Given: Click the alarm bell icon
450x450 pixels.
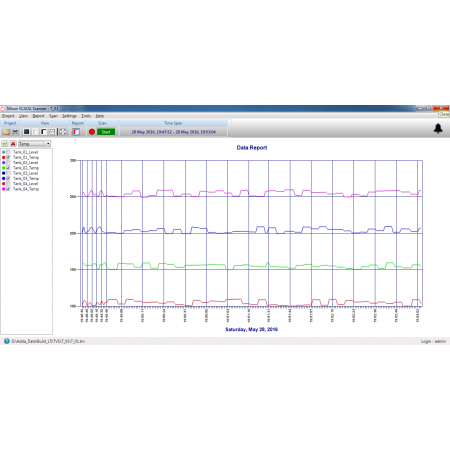Looking at the screenshot, I should coord(438,128).
